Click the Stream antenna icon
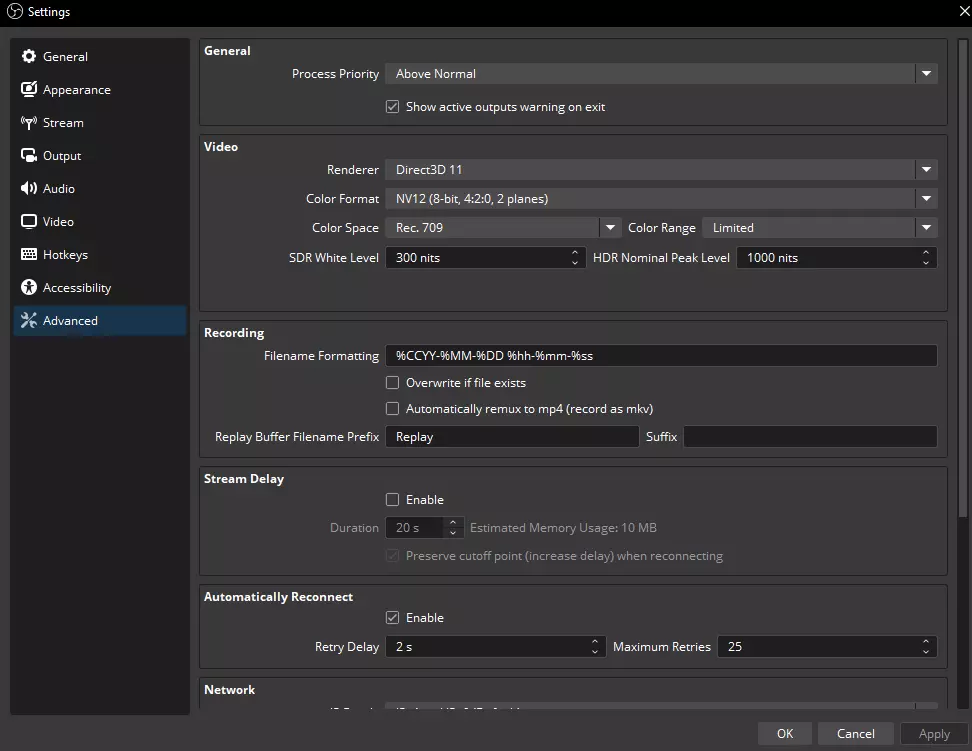 [x=29, y=123]
